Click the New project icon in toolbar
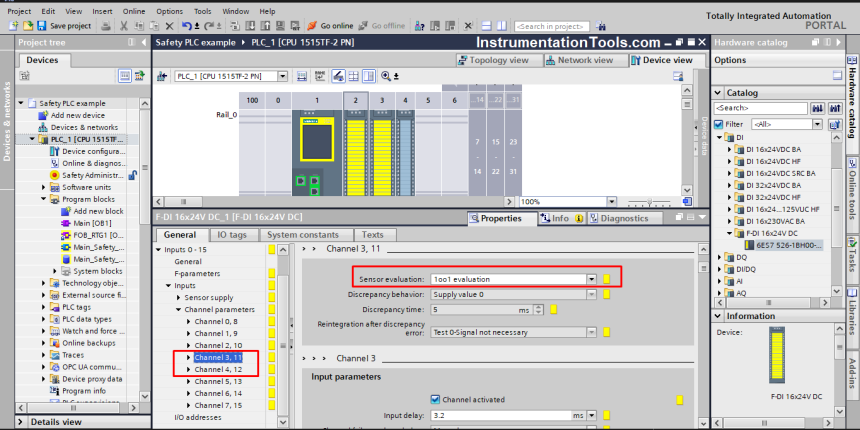Image resolution: width=860 pixels, height=430 pixels. click(x=13, y=25)
